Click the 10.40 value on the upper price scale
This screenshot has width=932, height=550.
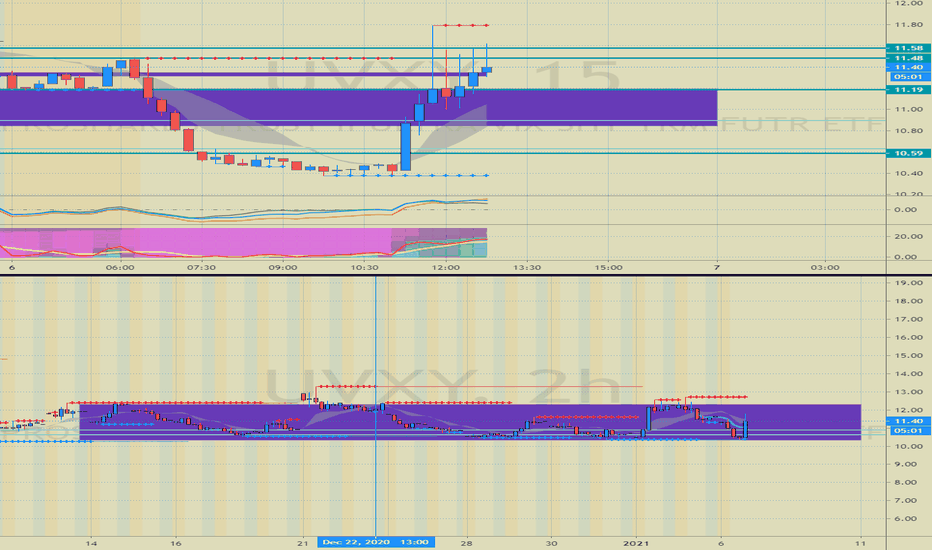[908, 174]
